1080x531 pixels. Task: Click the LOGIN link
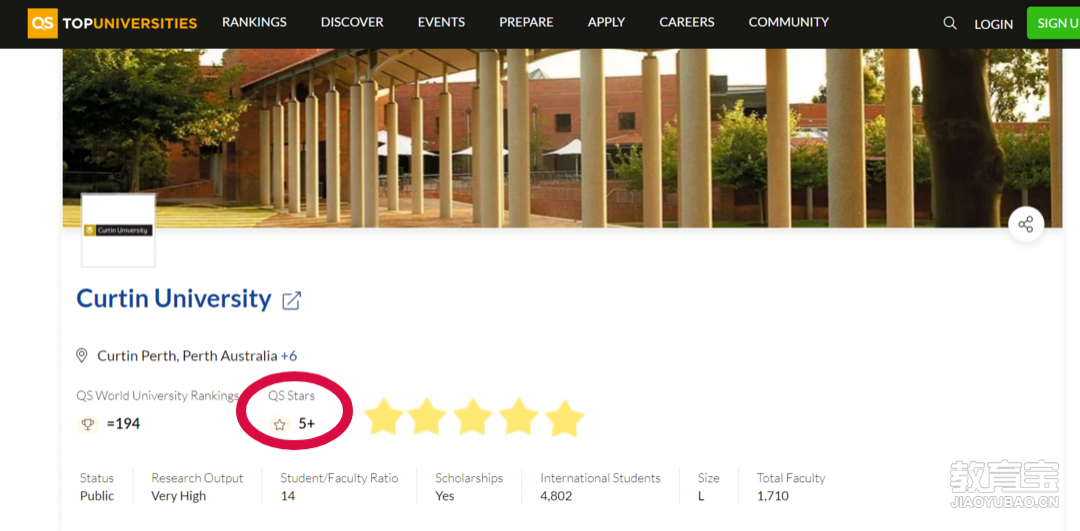click(x=993, y=24)
